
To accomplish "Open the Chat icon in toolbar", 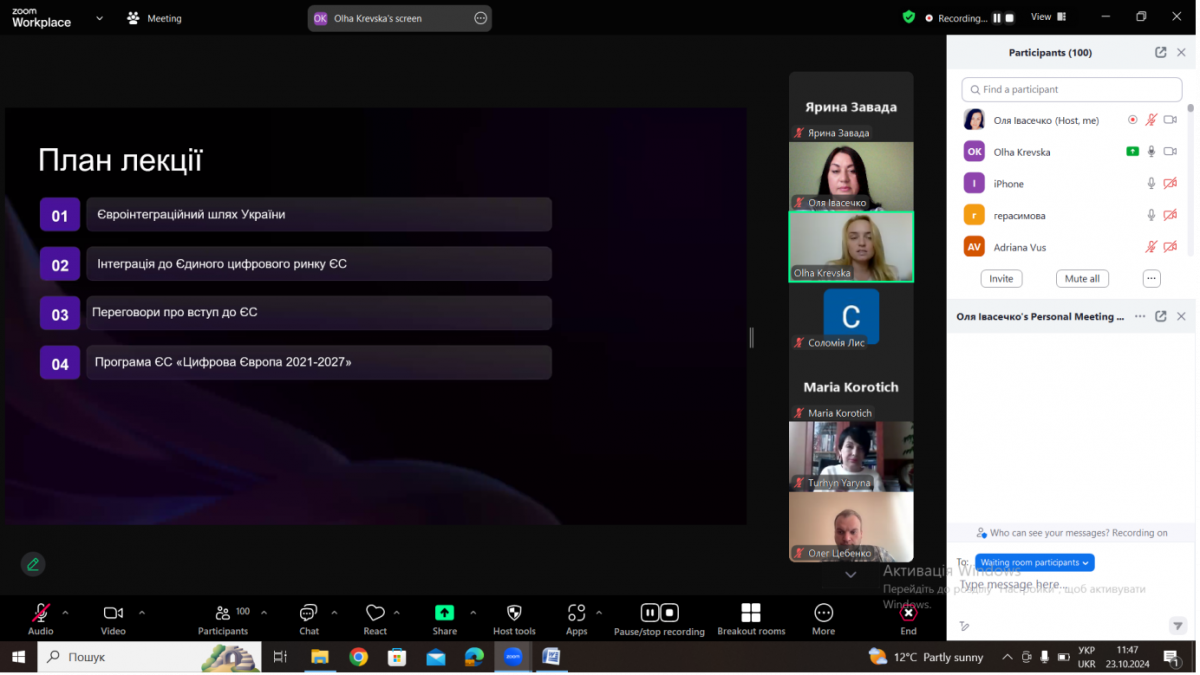I will click(308, 613).
